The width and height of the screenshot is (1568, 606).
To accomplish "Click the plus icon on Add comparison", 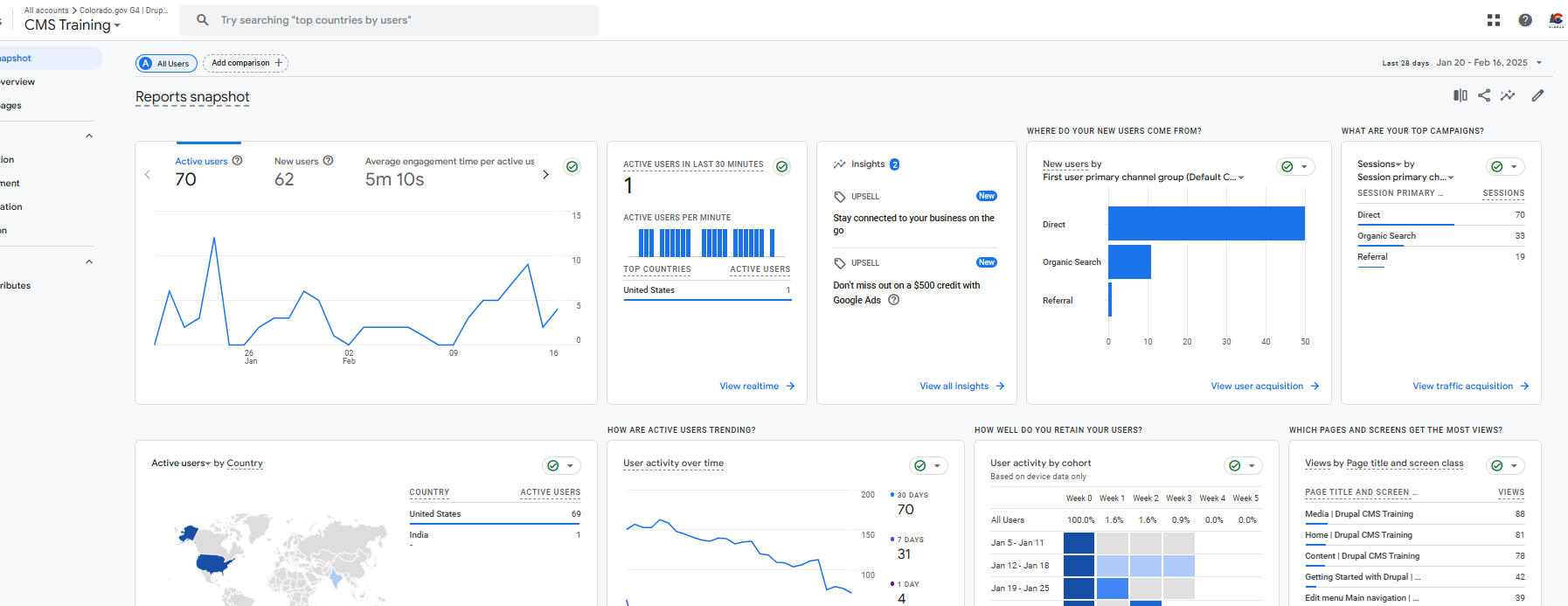I will (x=279, y=63).
